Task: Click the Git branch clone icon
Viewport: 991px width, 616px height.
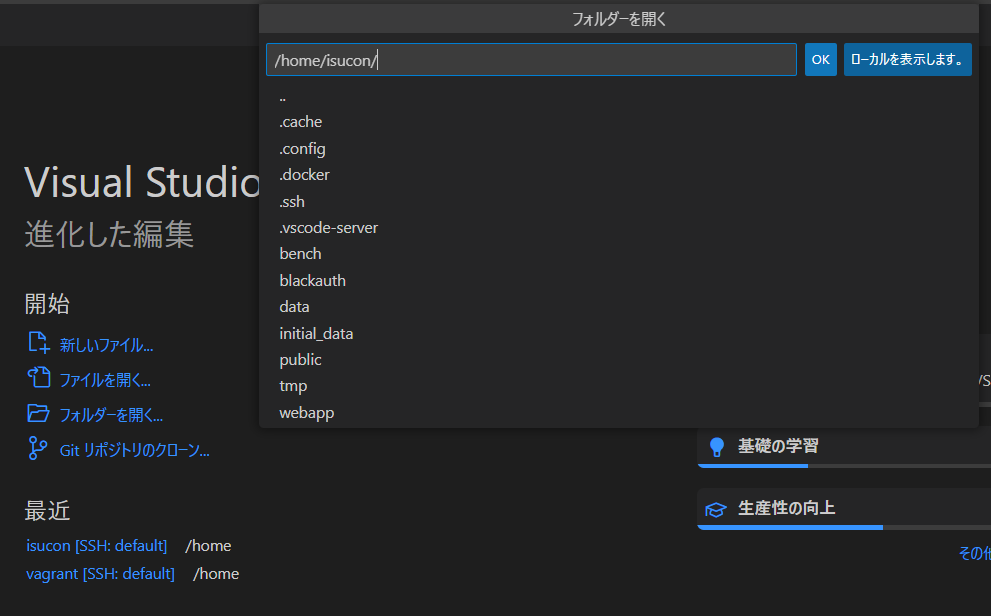Action: [37, 449]
